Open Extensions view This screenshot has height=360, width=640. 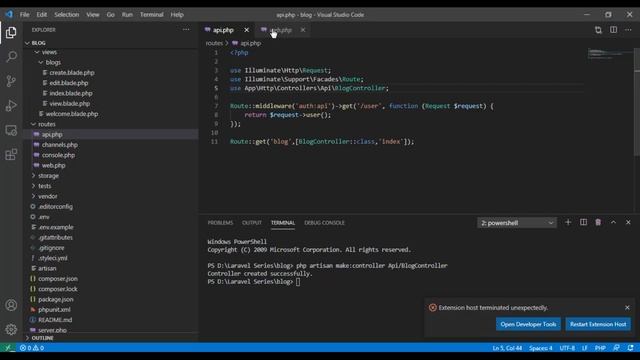coord(11,154)
